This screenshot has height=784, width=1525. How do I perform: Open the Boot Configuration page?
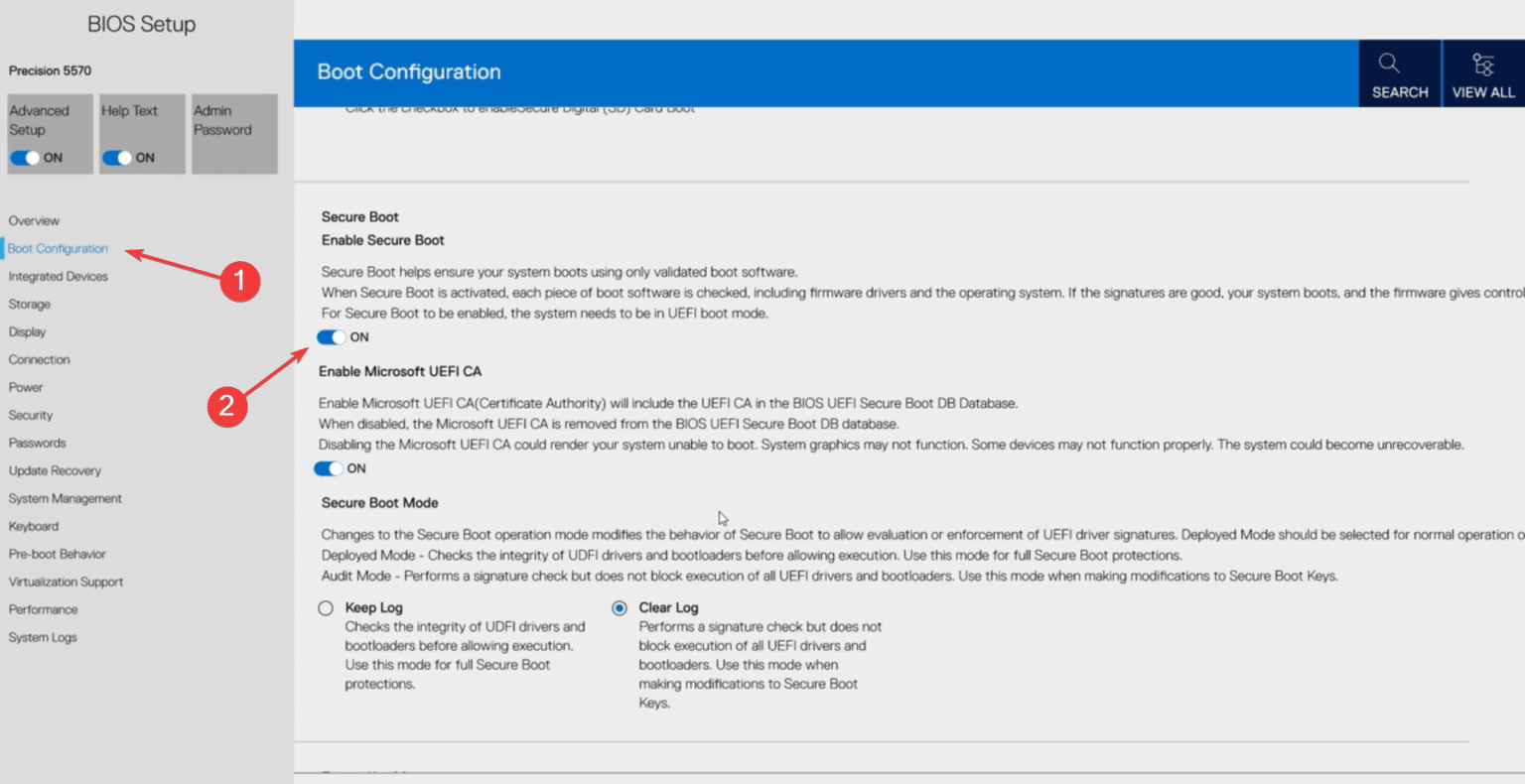(57, 248)
